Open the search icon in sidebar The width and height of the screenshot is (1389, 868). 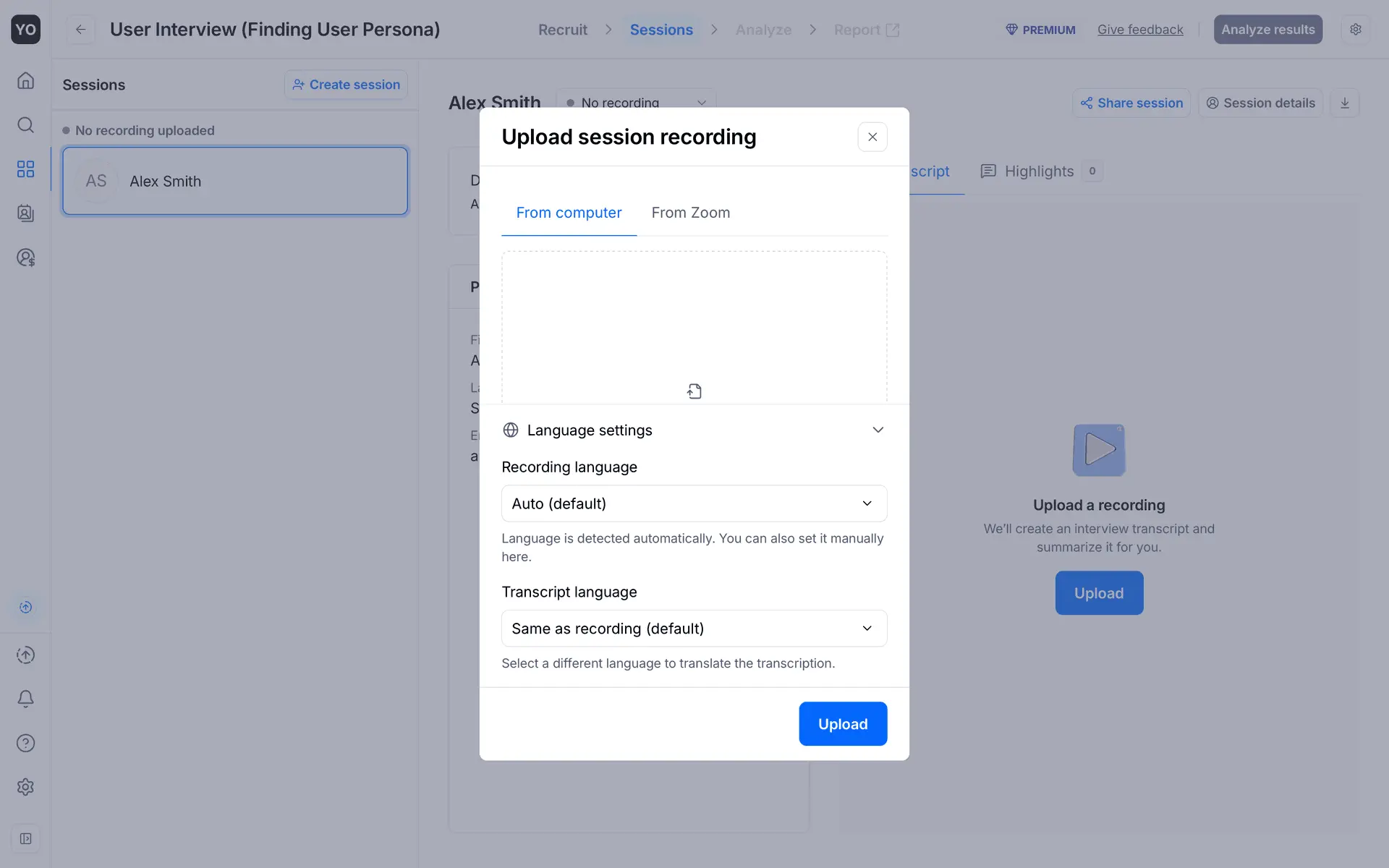pyautogui.click(x=25, y=124)
